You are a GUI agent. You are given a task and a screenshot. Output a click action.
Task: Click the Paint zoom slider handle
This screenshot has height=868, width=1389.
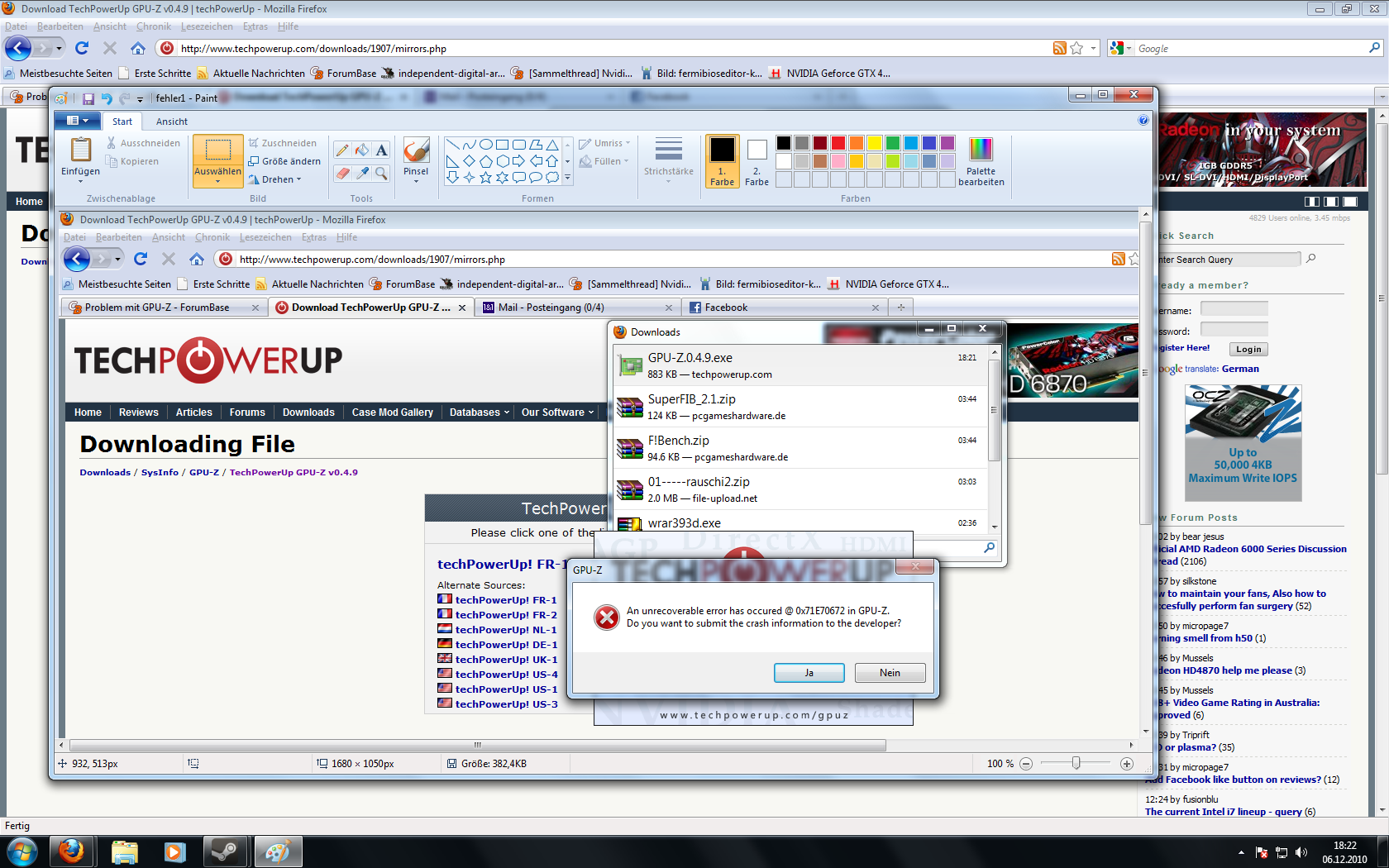[1076, 763]
